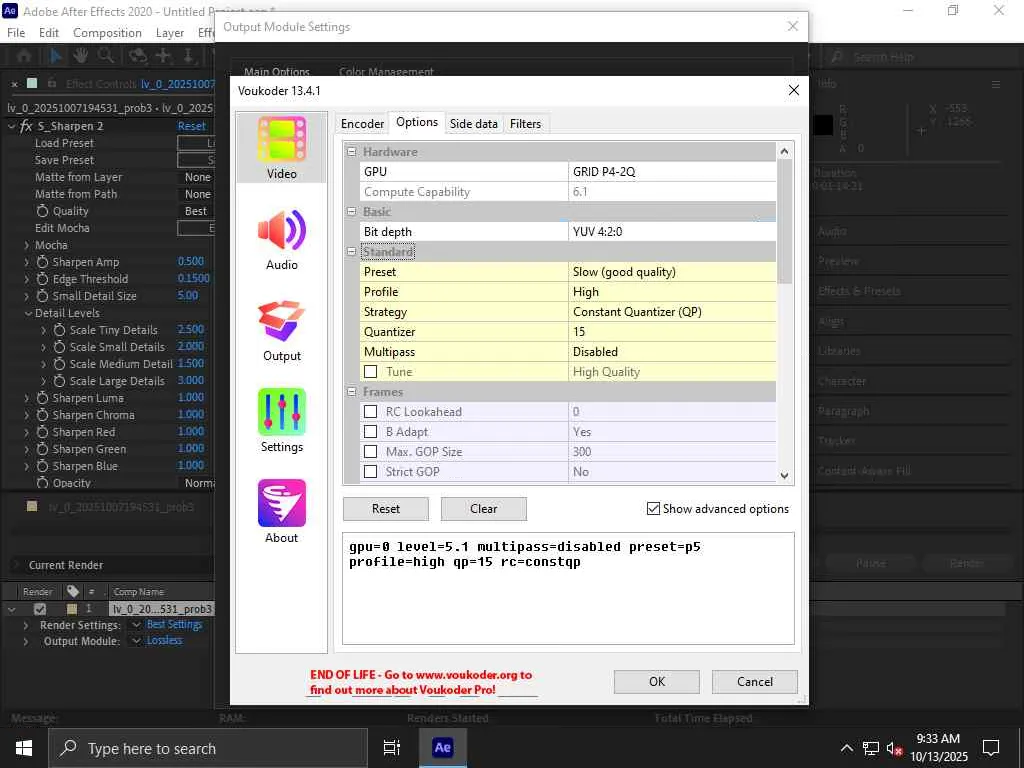
Task: Open the Layer menu
Action: point(170,33)
